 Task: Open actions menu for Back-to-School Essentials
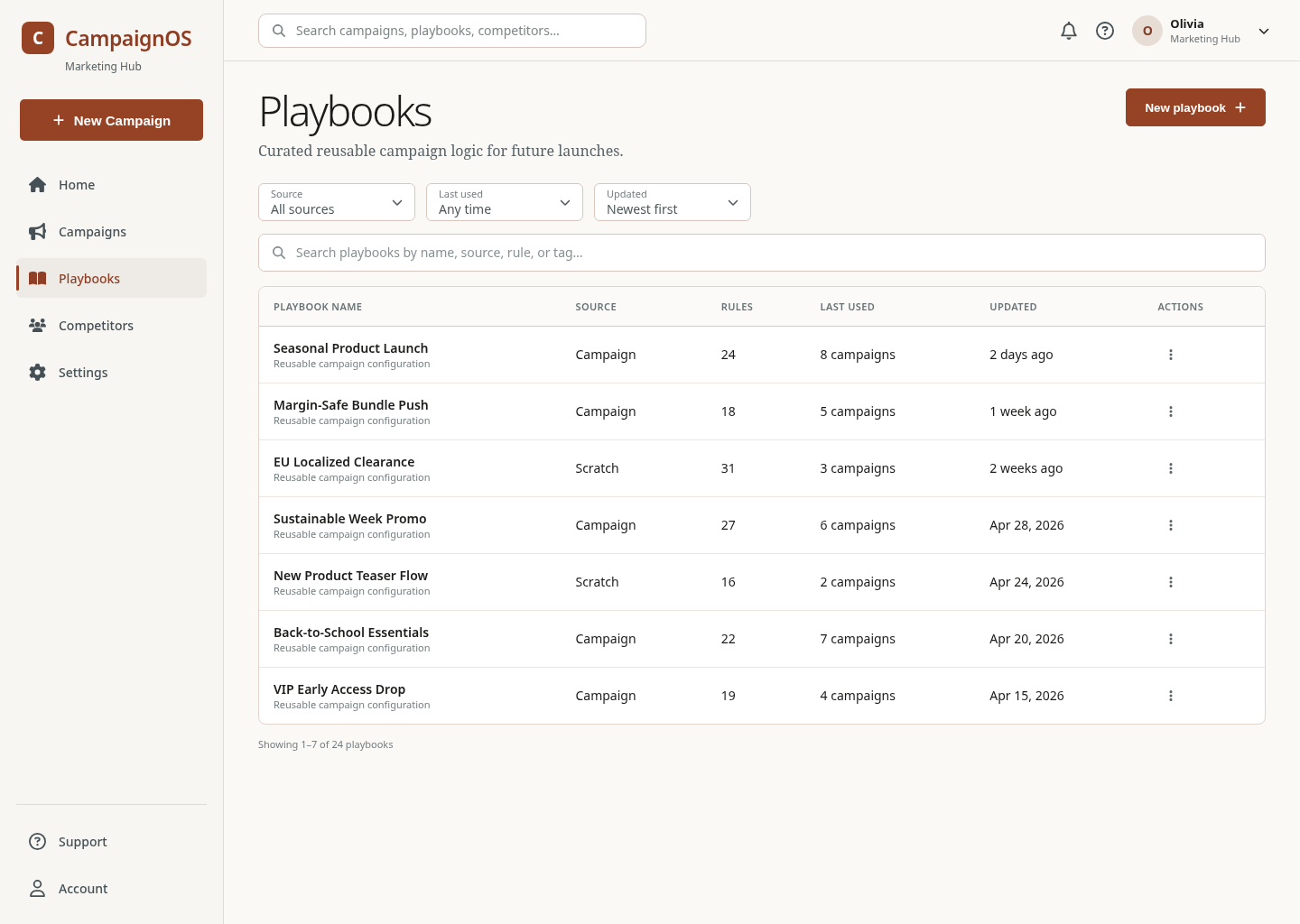[1171, 639]
